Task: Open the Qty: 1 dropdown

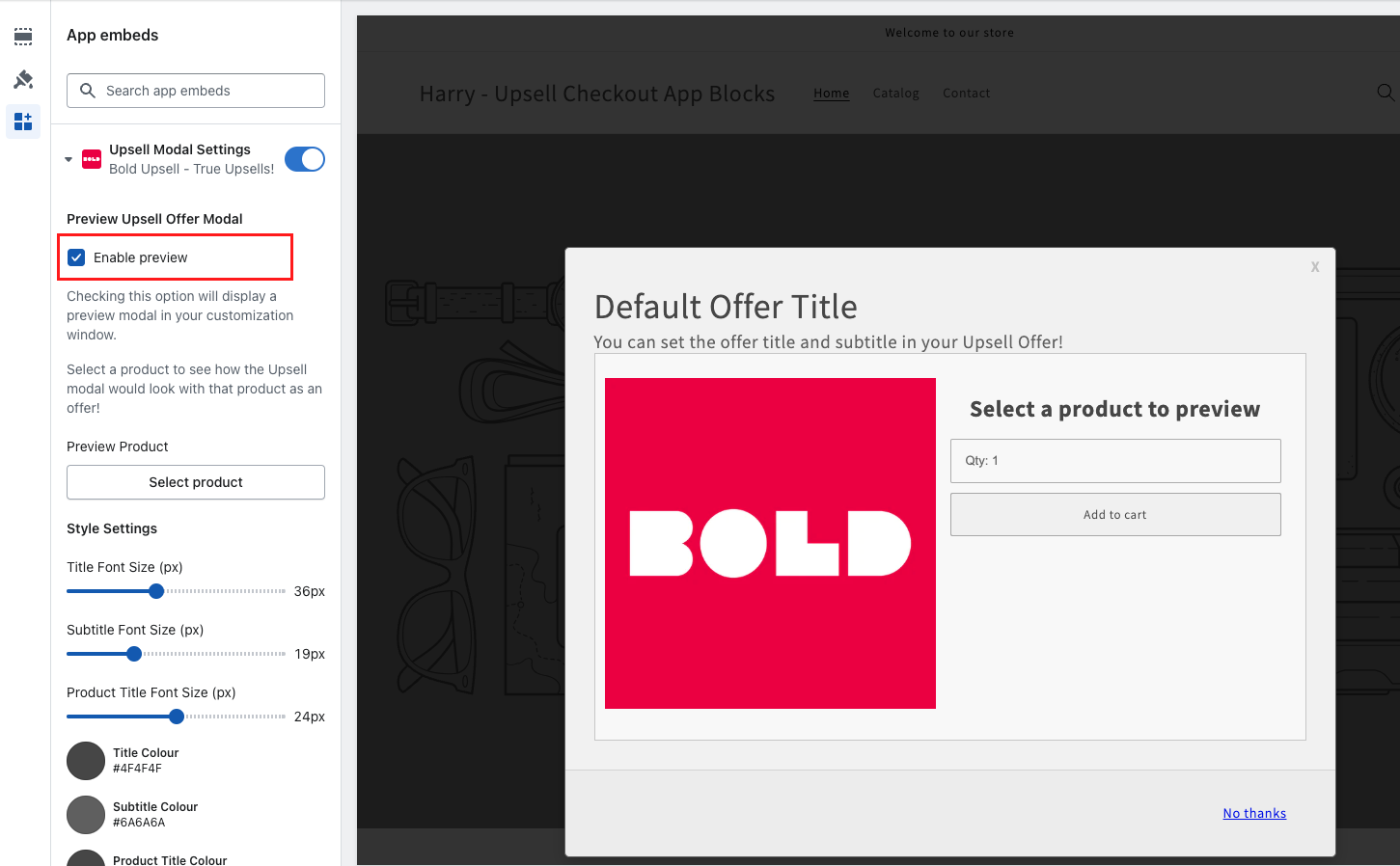Action: (x=1115, y=460)
